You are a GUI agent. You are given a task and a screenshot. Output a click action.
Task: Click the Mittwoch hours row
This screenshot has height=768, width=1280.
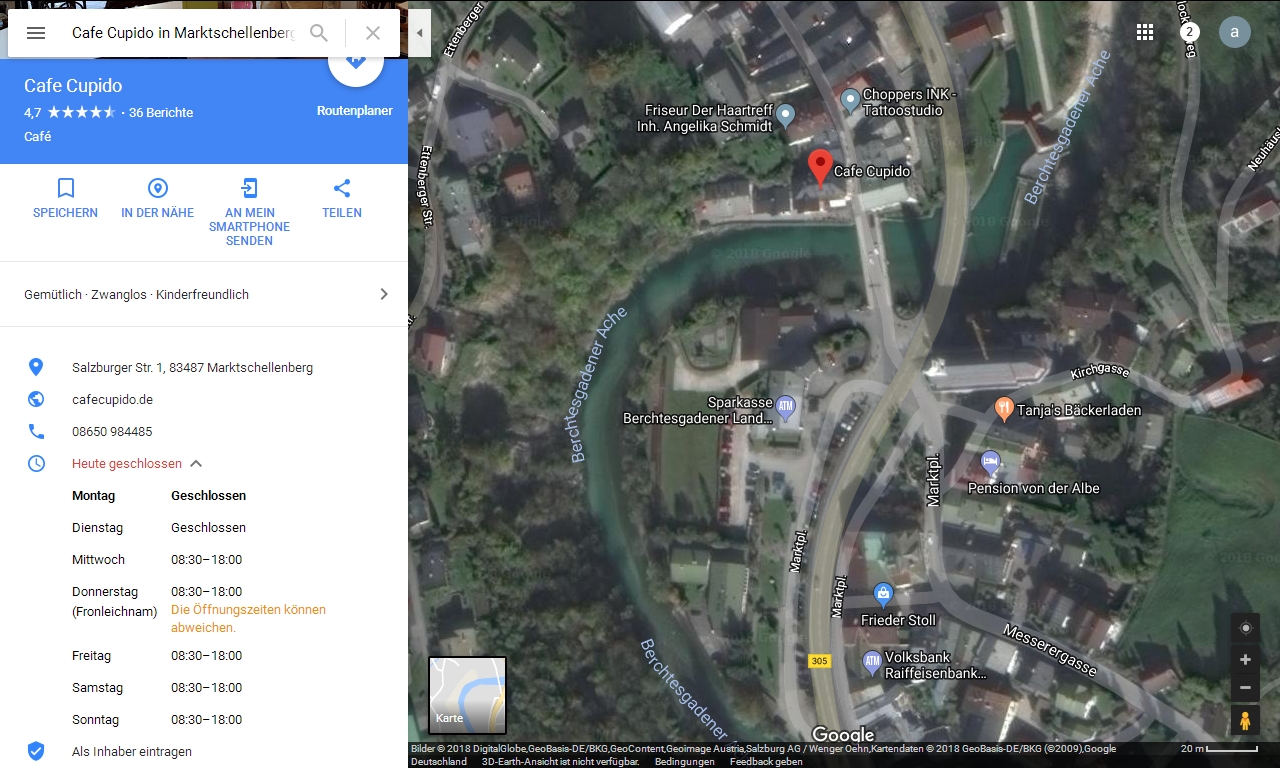click(204, 559)
